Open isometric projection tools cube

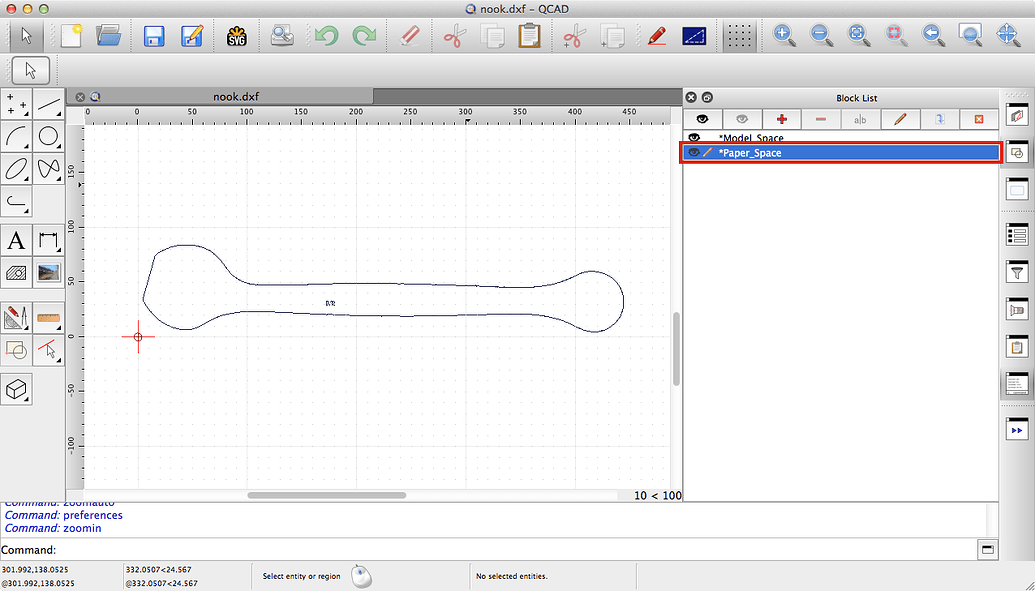17,389
